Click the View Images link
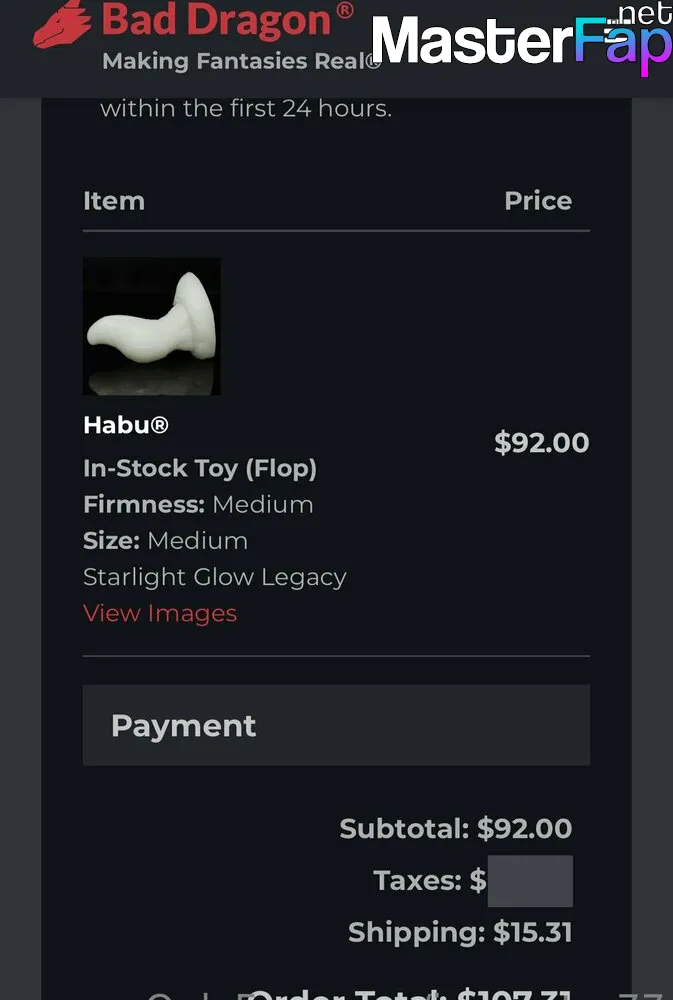Screen dimensions: 673x1000 pos(160,613)
